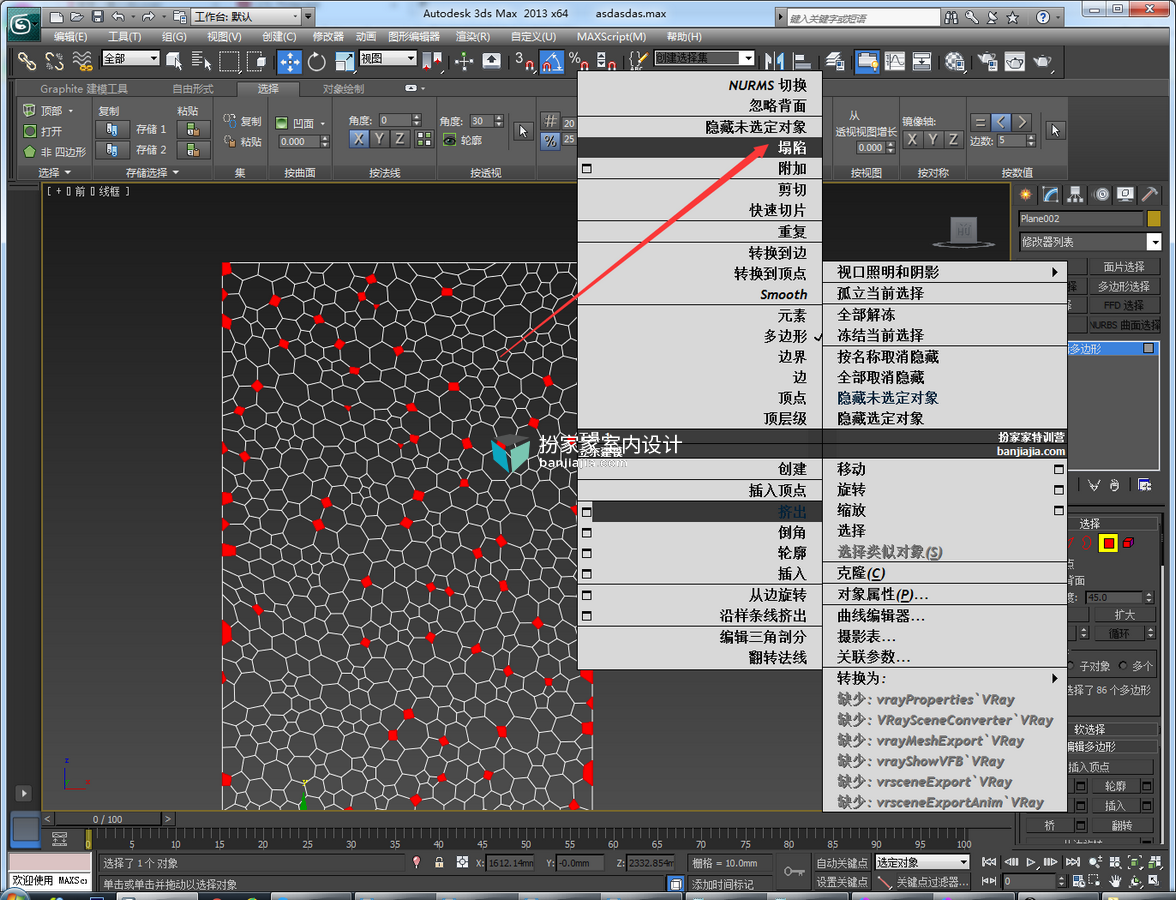The height and width of the screenshot is (900, 1176).
Task: Open the 渲染(R) menu
Action: 472,36
